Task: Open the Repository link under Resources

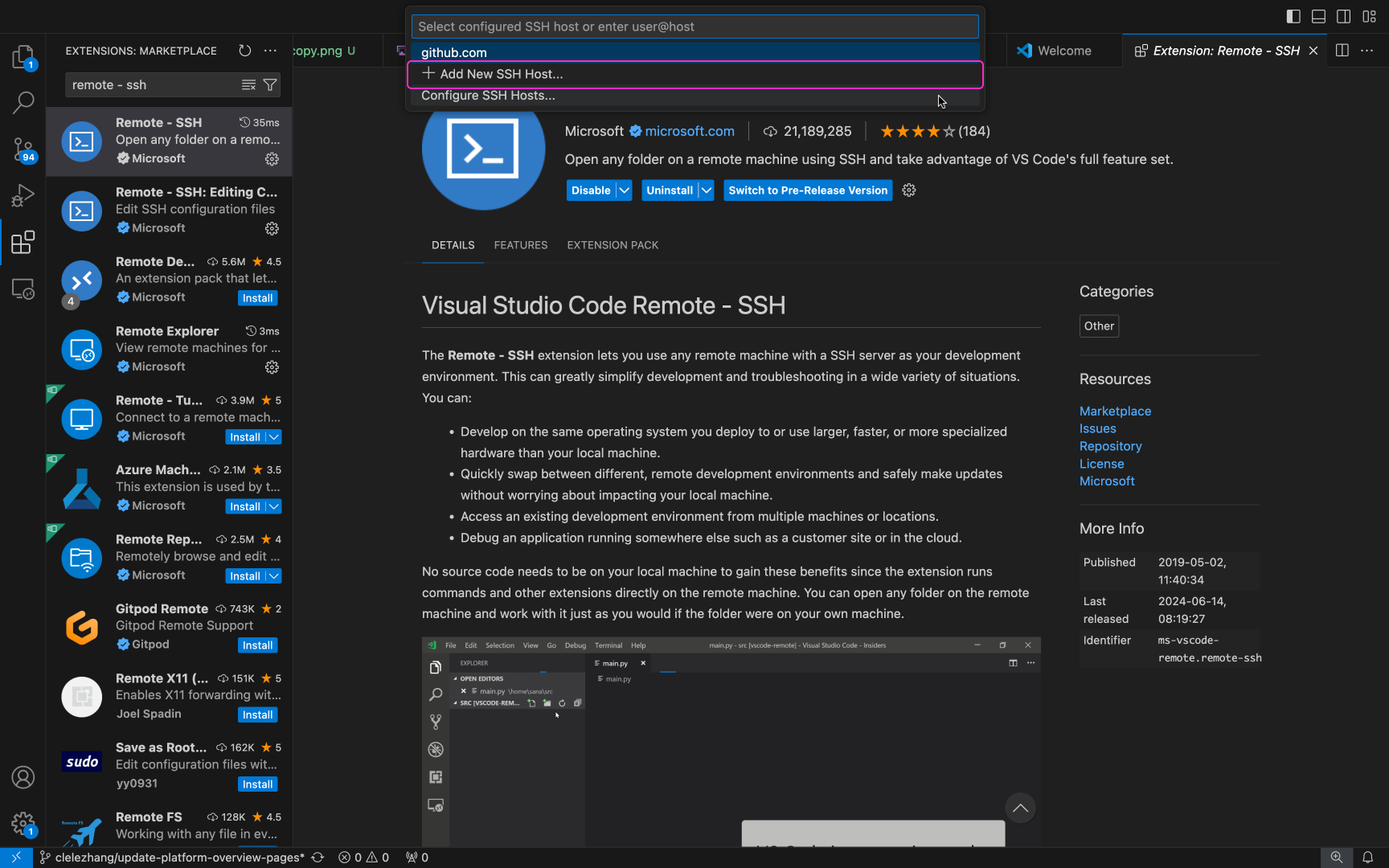Action: click(1110, 446)
